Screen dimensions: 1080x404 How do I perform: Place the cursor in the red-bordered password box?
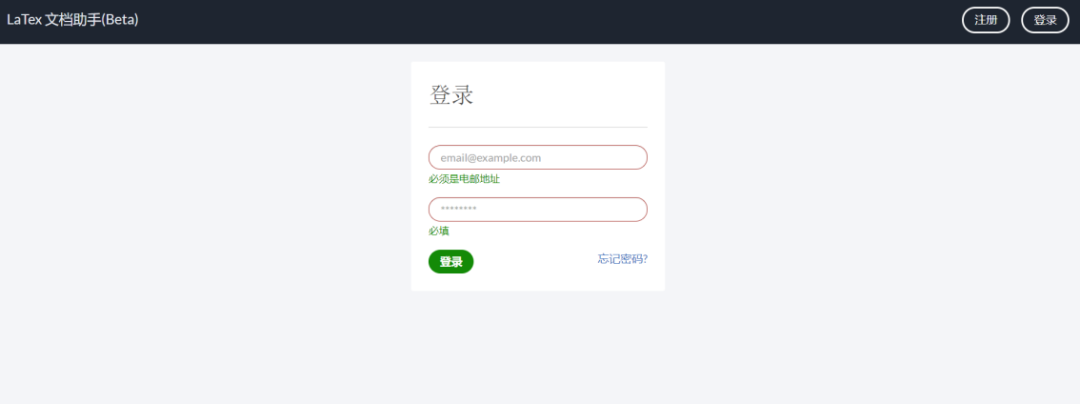538,209
